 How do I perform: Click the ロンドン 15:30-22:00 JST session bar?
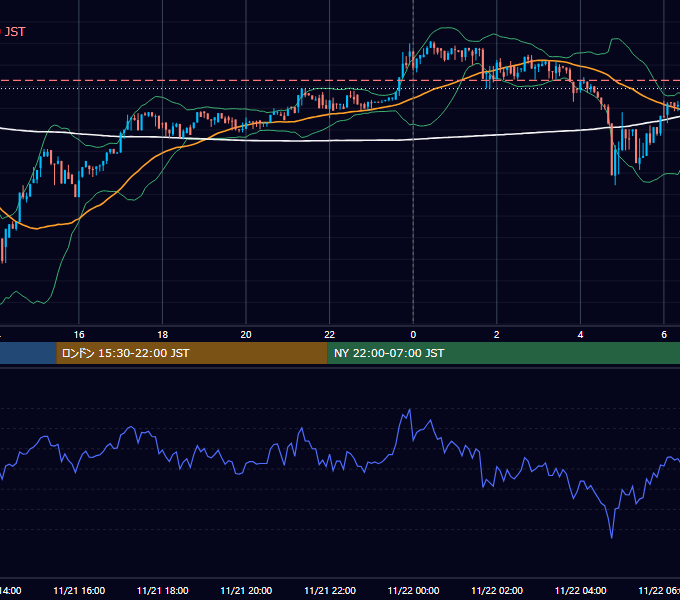pos(192,353)
